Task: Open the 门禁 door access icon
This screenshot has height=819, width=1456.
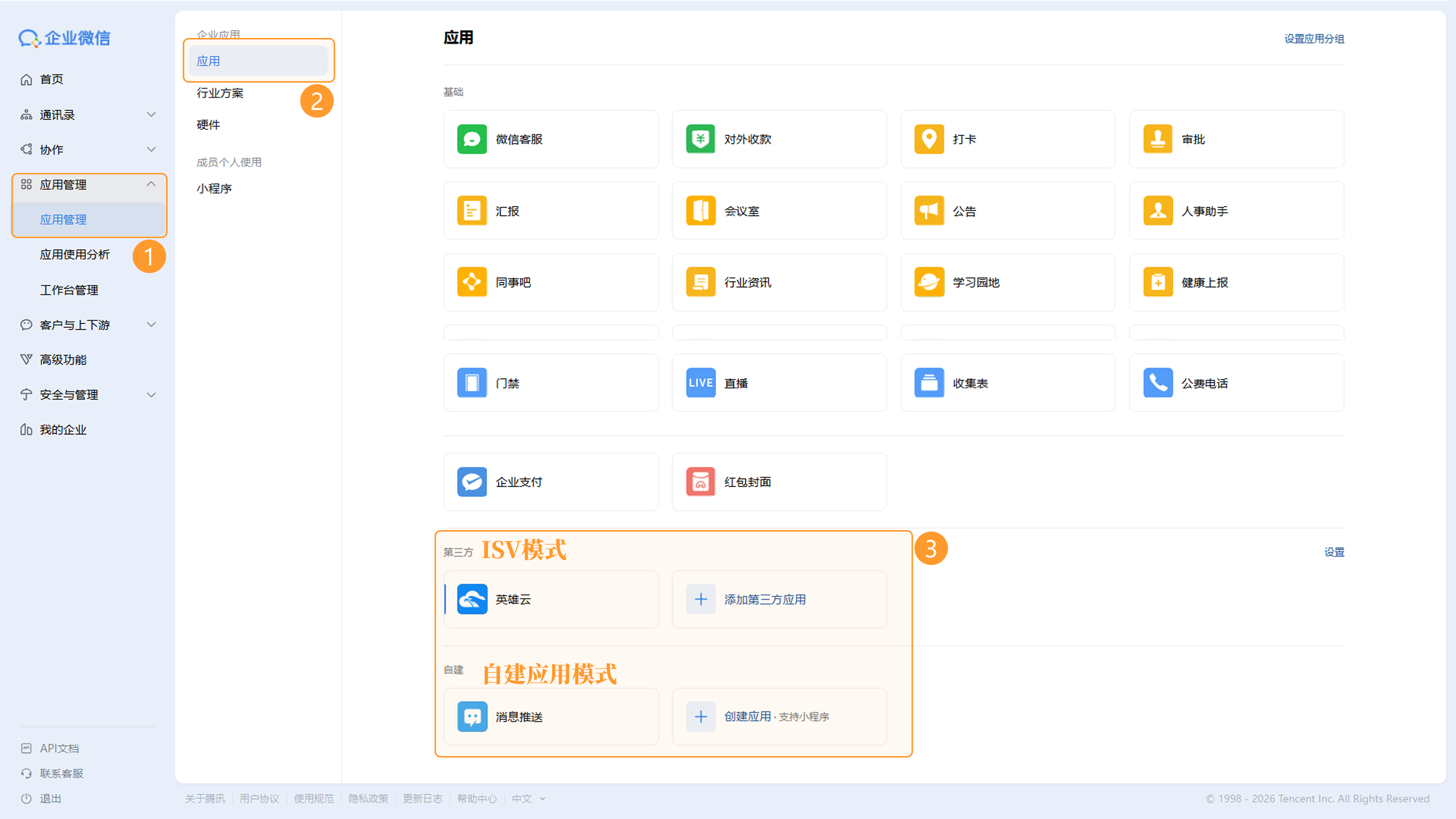Action: pyautogui.click(x=472, y=383)
